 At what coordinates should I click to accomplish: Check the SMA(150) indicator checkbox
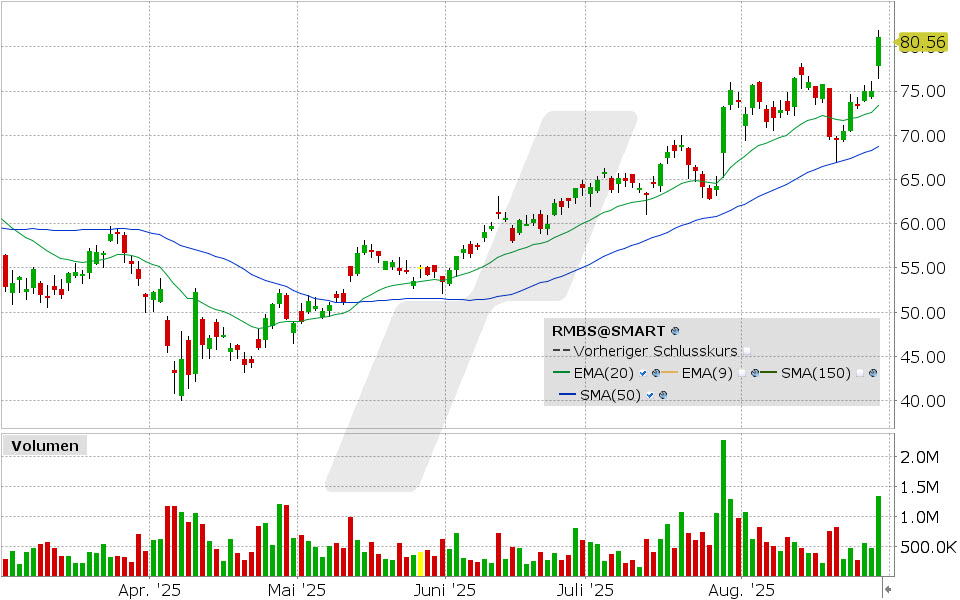point(860,373)
